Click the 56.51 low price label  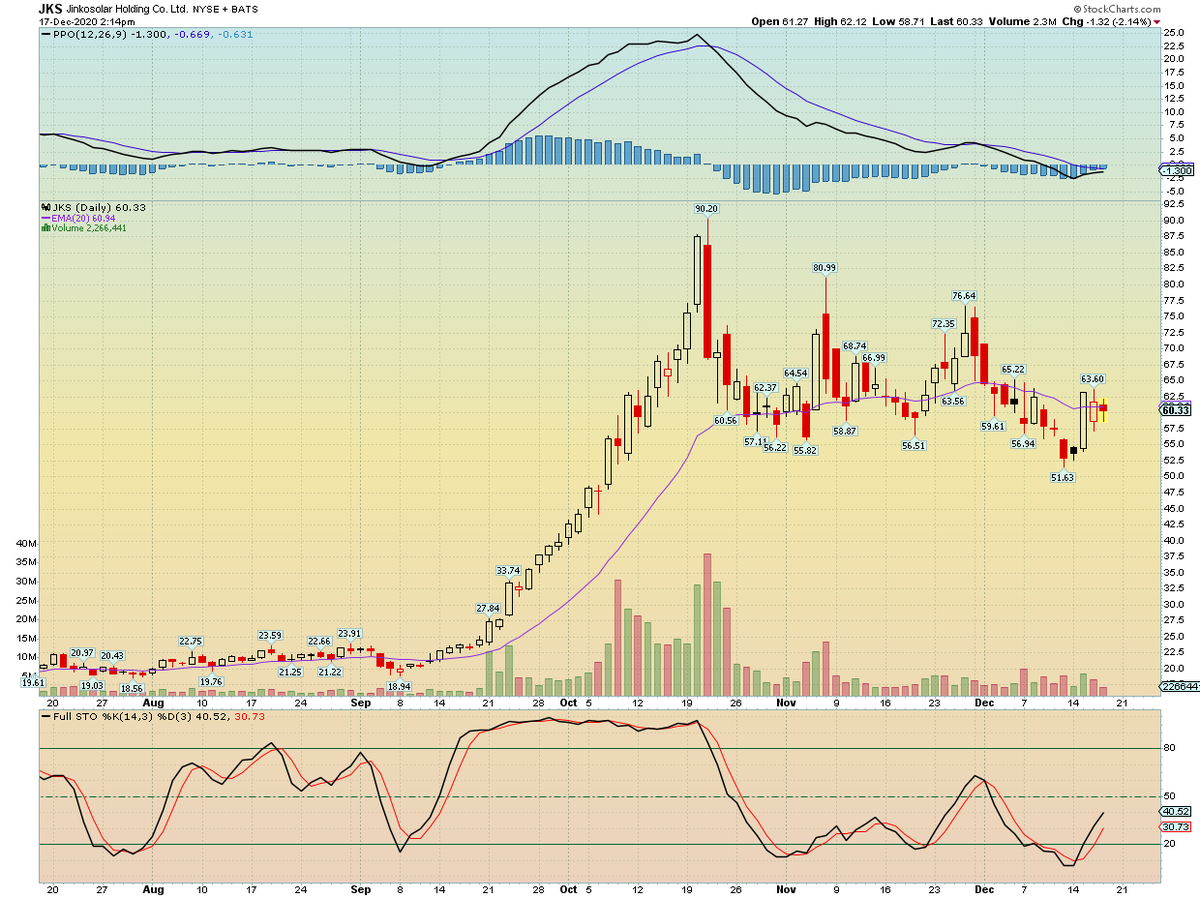point(914,446)
